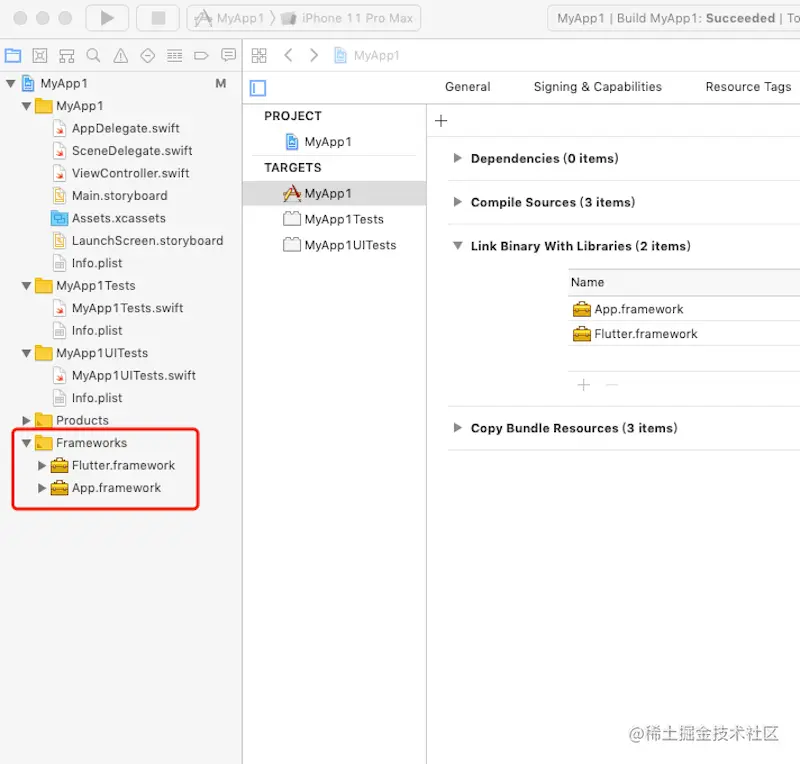Click the build status activity view

tap(674, 18)
